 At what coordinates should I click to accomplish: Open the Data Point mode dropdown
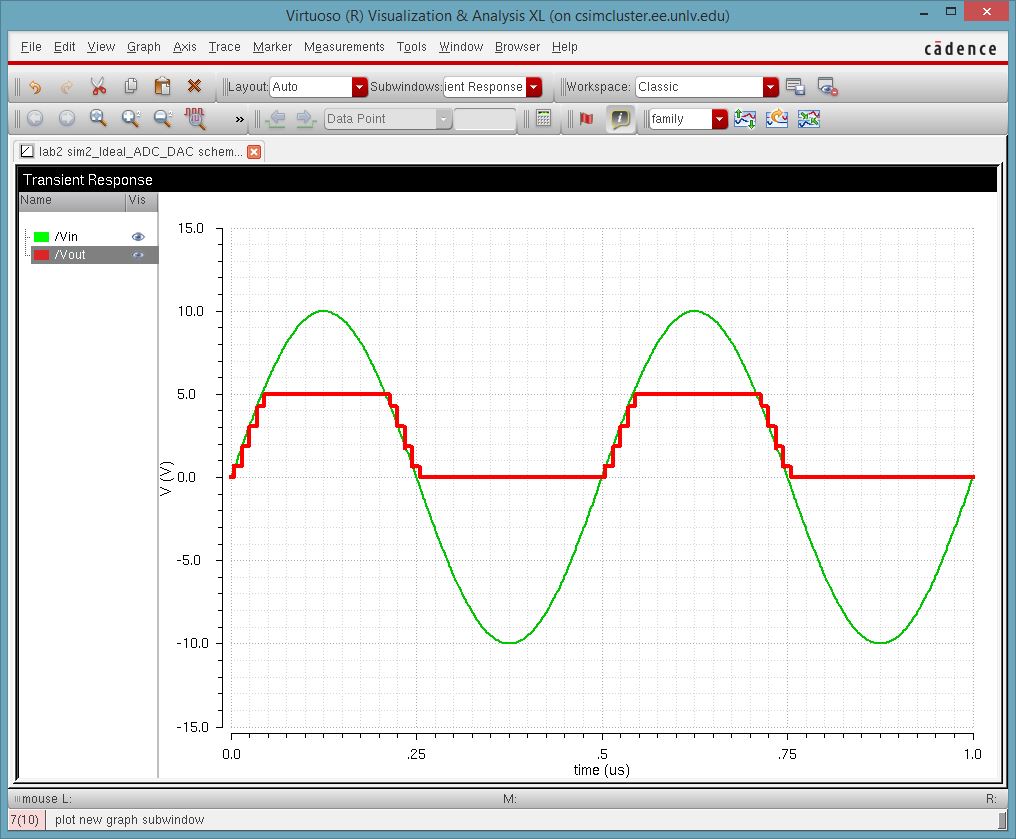442,119
